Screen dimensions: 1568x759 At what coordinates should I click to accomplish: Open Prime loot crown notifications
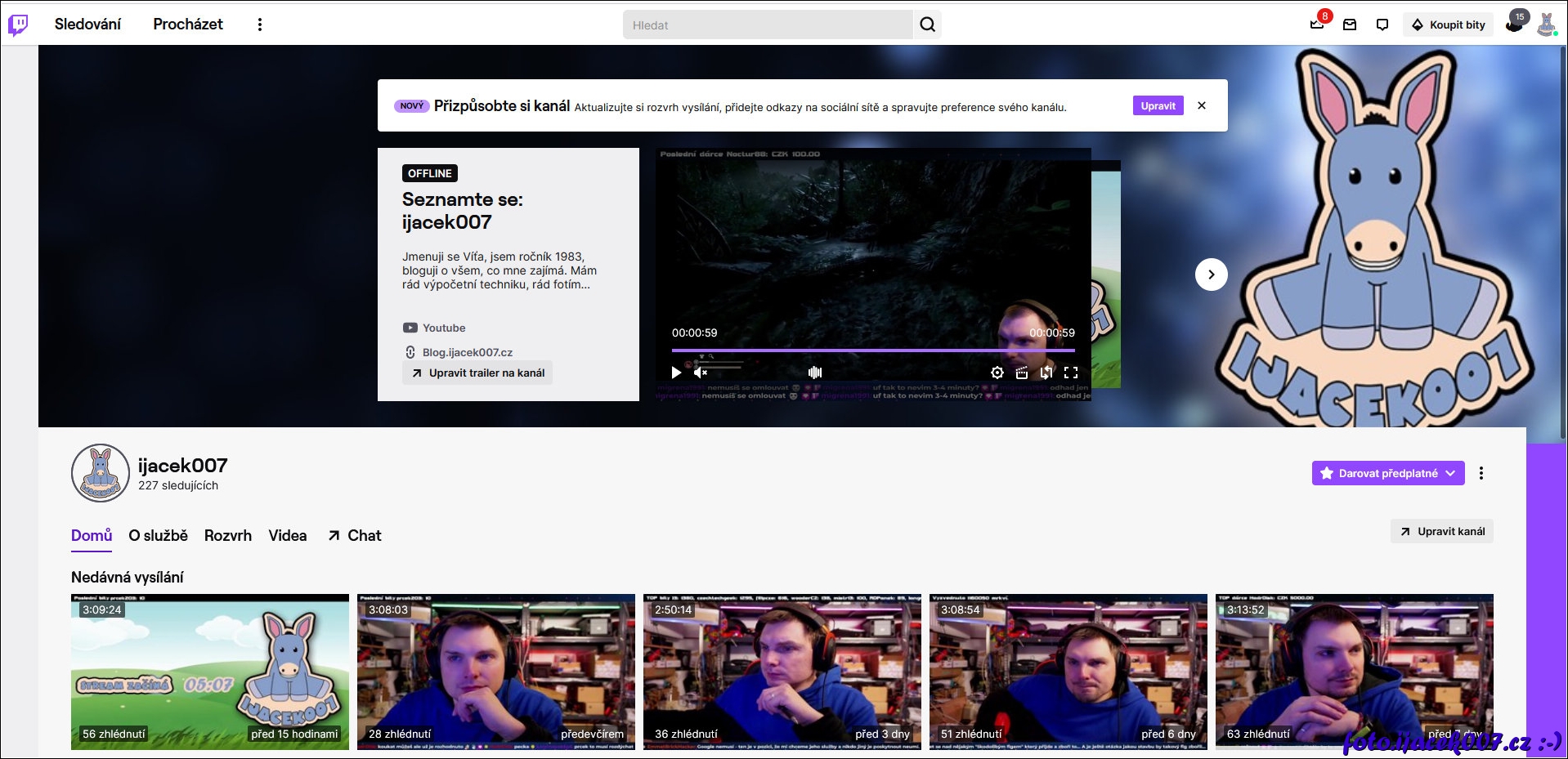click(1317, 24)
